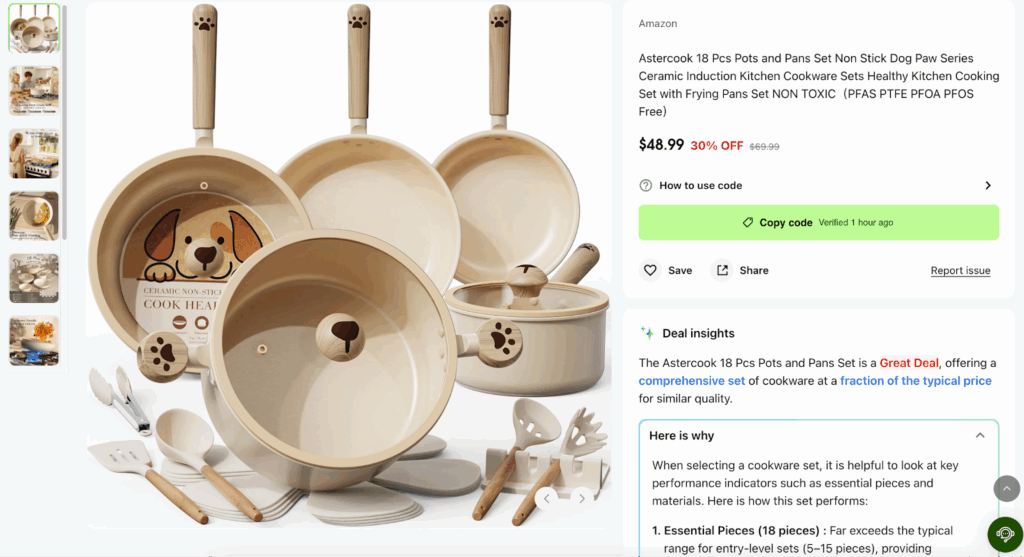Click the Share icon
Screen dimensions: 1024x557
click(x=721, y=270)
